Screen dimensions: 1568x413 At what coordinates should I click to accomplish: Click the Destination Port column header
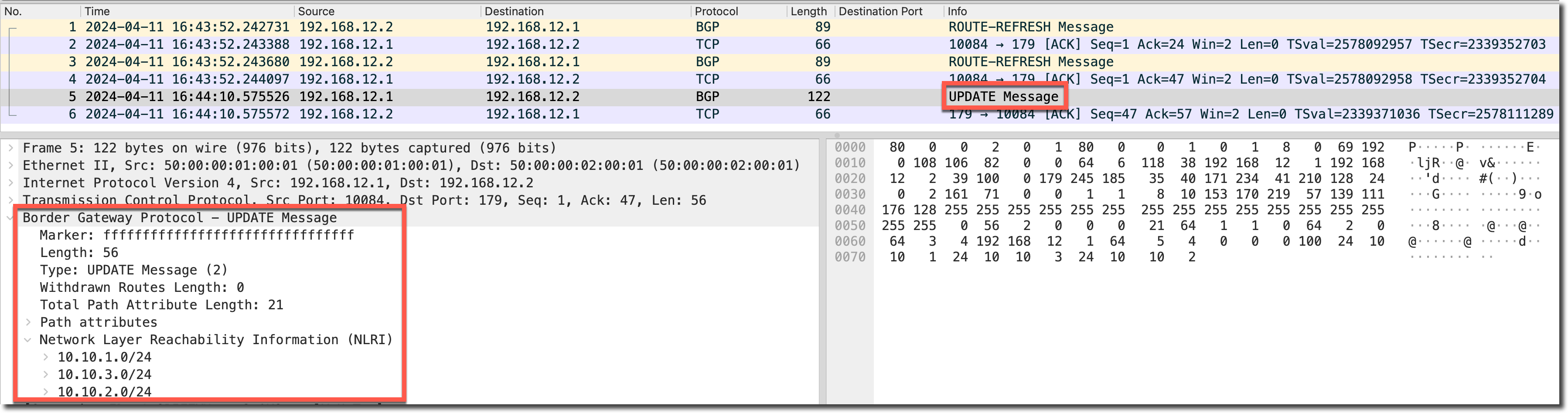pyautogui.click(x=880, y=11)
